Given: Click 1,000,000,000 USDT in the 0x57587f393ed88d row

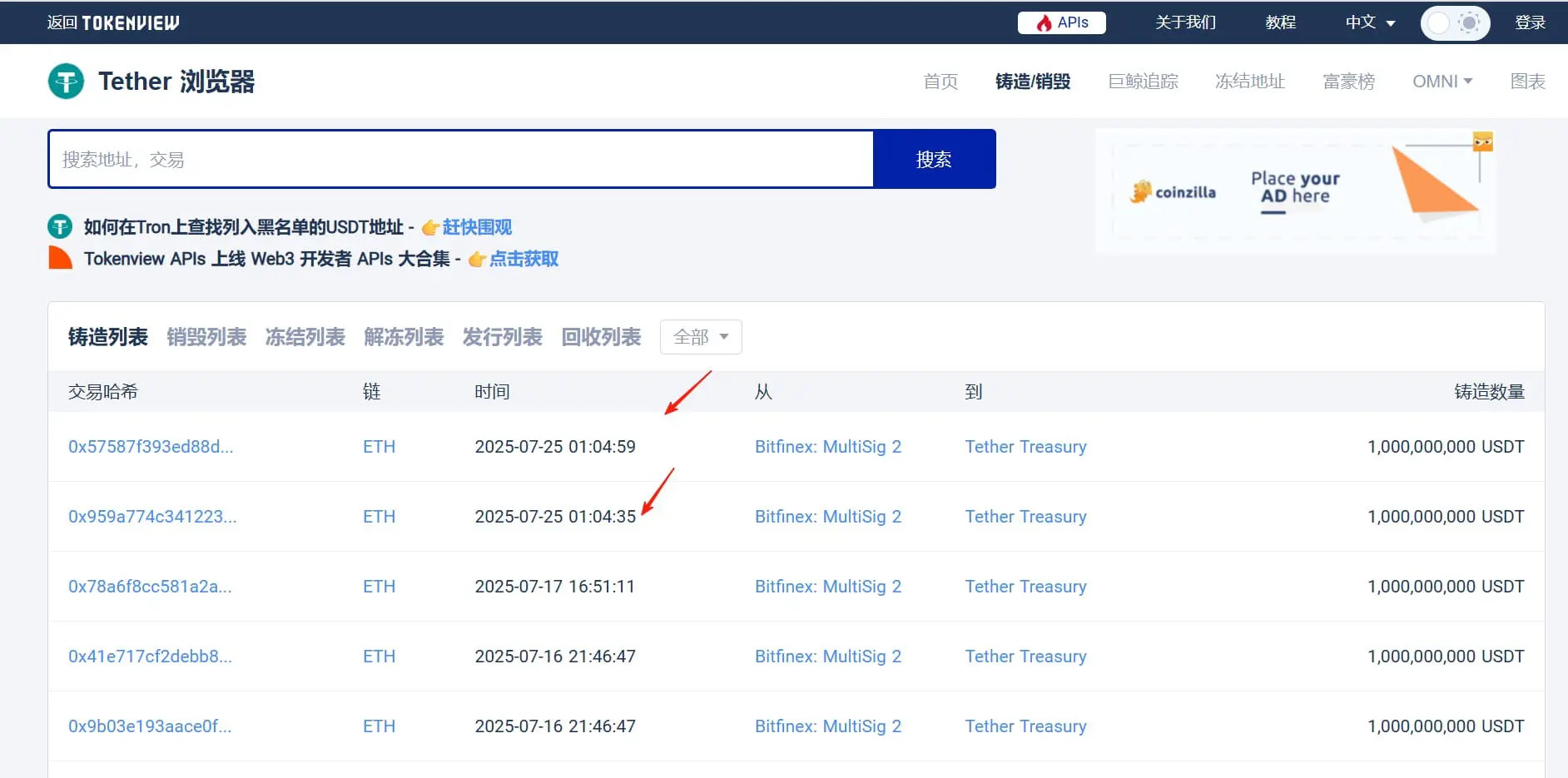Looking at the screenshot, I should 1446,447.
